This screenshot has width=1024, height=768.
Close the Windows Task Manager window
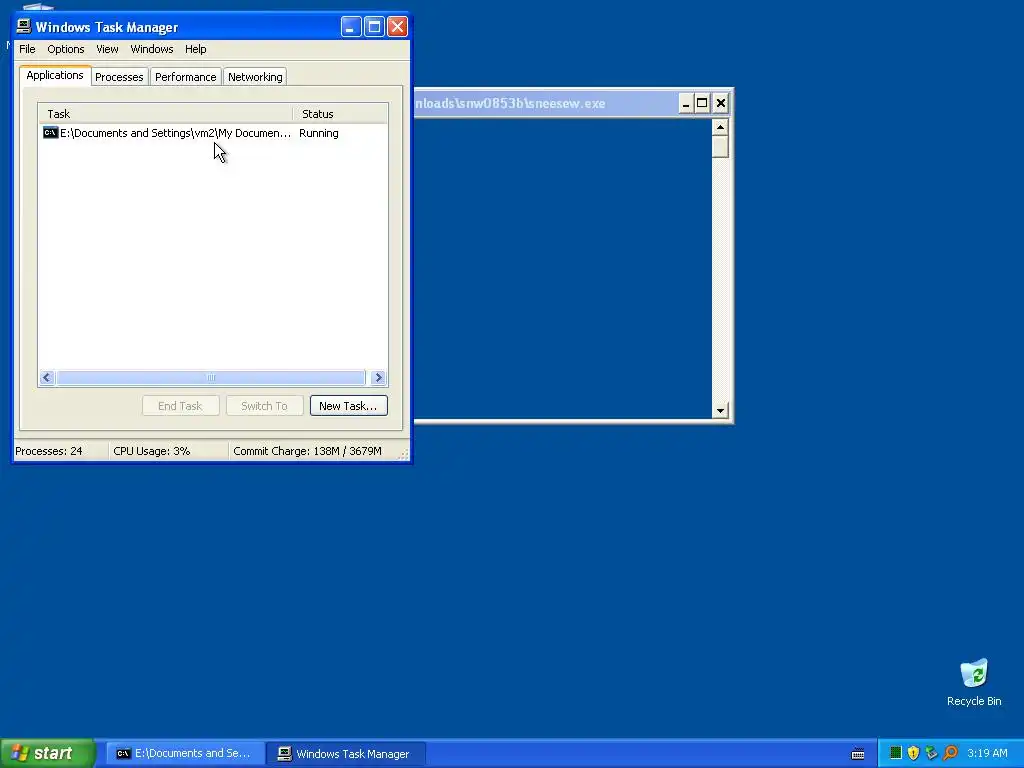[x=397, y=27]
